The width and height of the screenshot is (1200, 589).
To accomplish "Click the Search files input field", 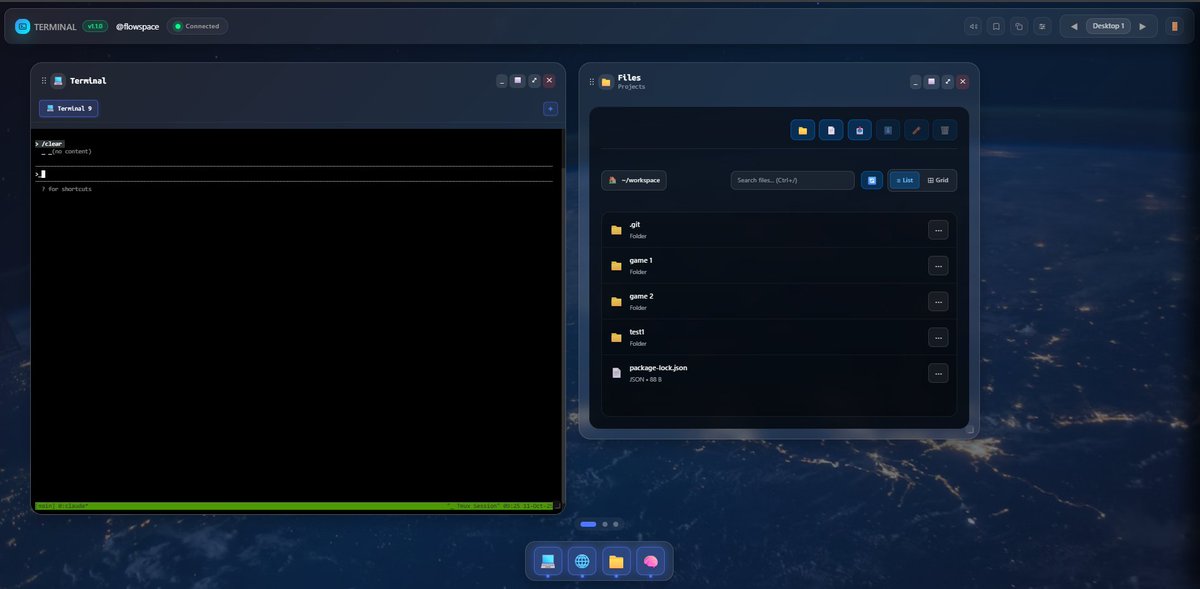I will click(x=793, y=180).
